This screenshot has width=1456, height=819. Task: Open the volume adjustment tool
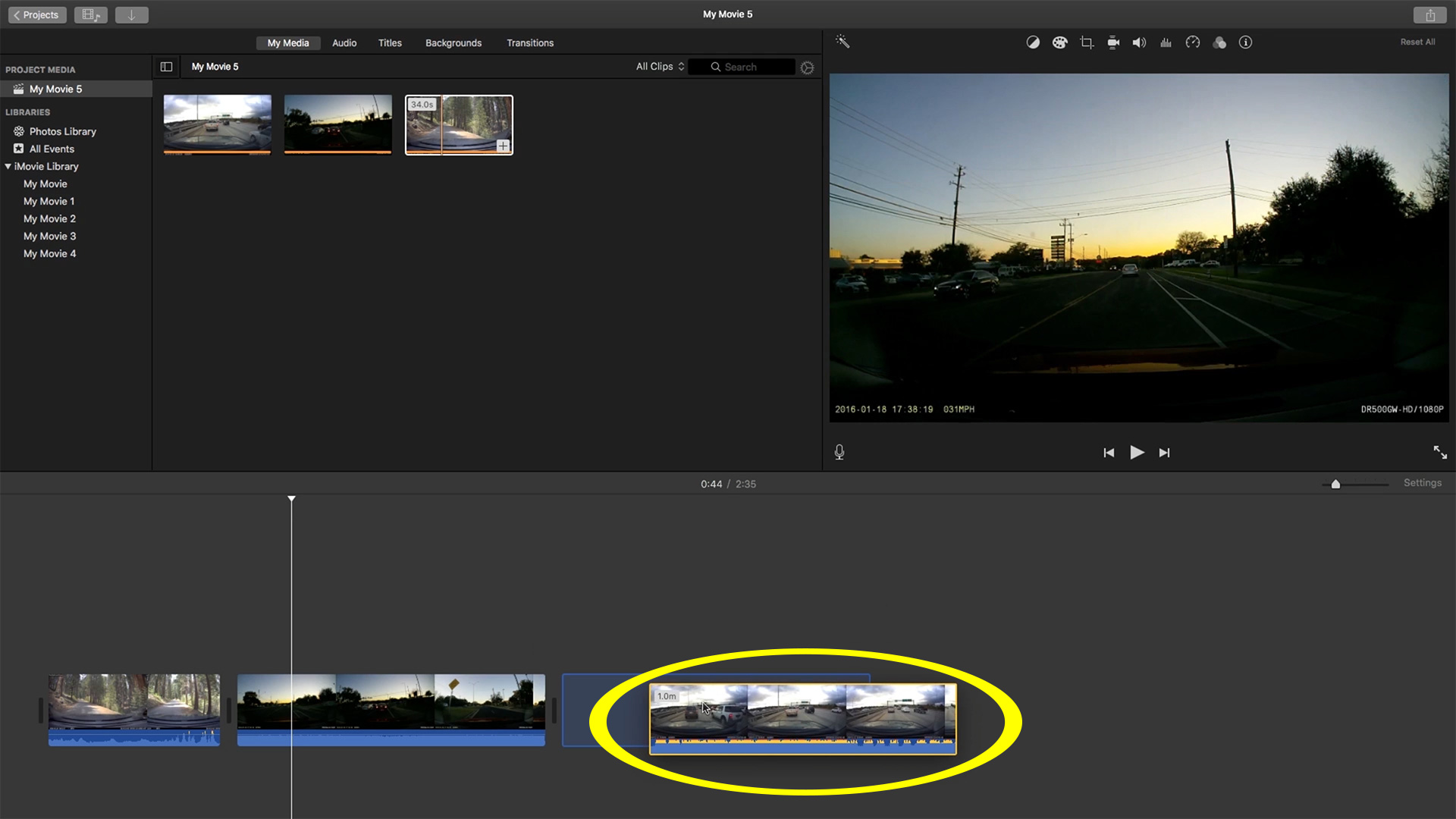pyautogui.click(x=1139, y=42)
